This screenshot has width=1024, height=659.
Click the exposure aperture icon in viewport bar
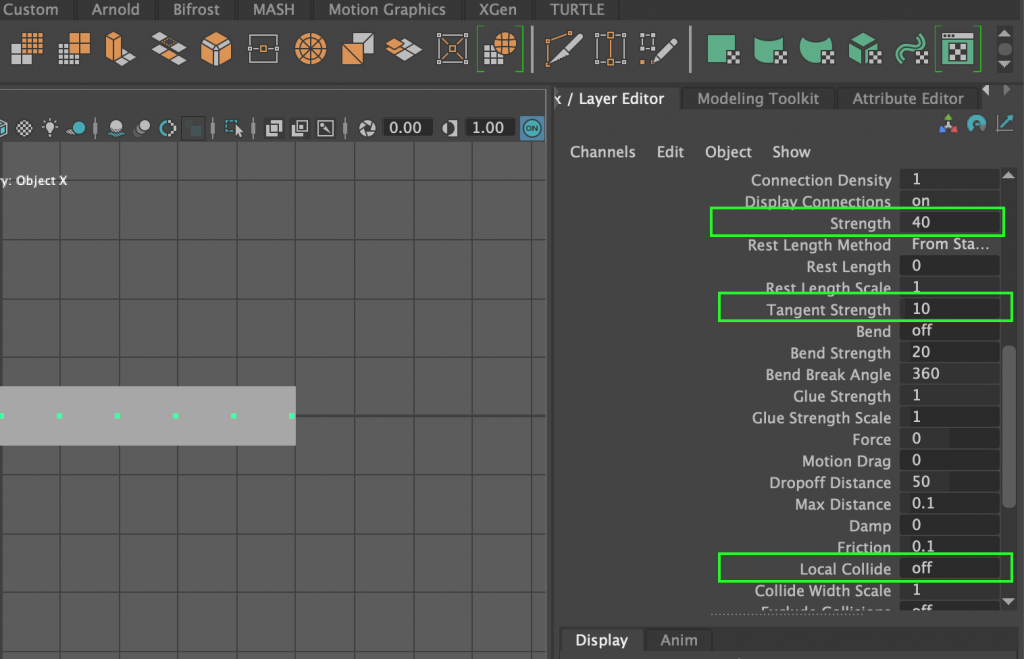(x=368, y=128)
